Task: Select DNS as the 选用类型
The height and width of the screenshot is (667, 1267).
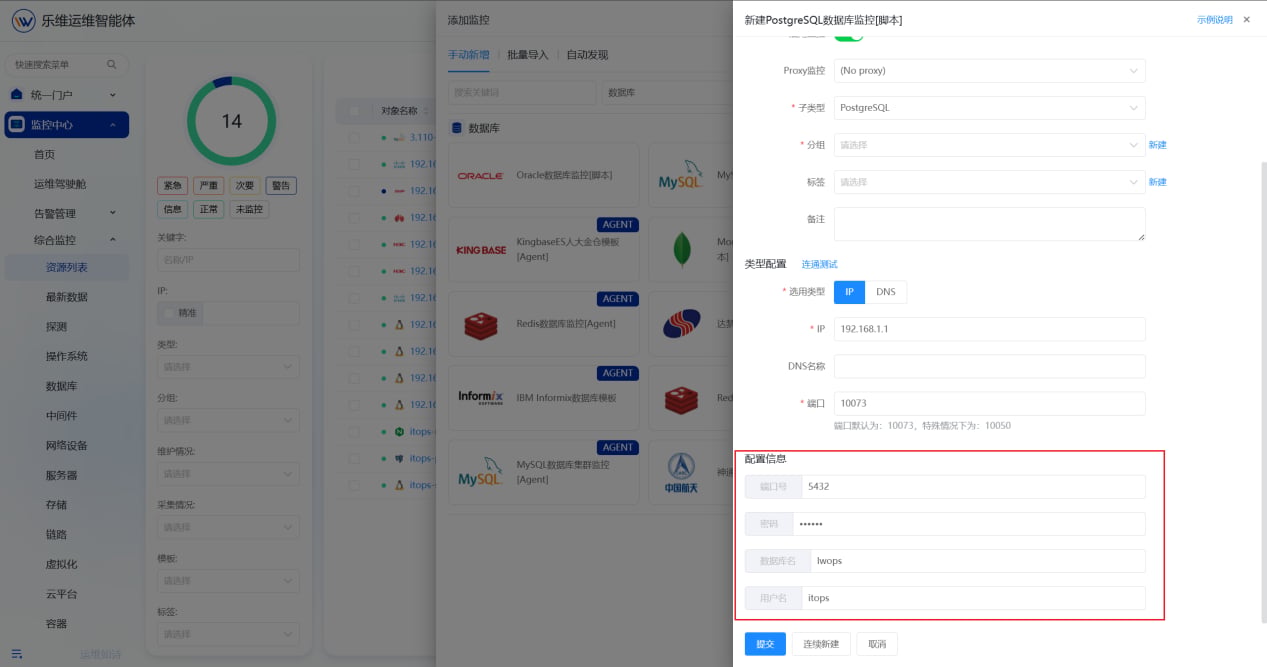Action: click(886, 291)
